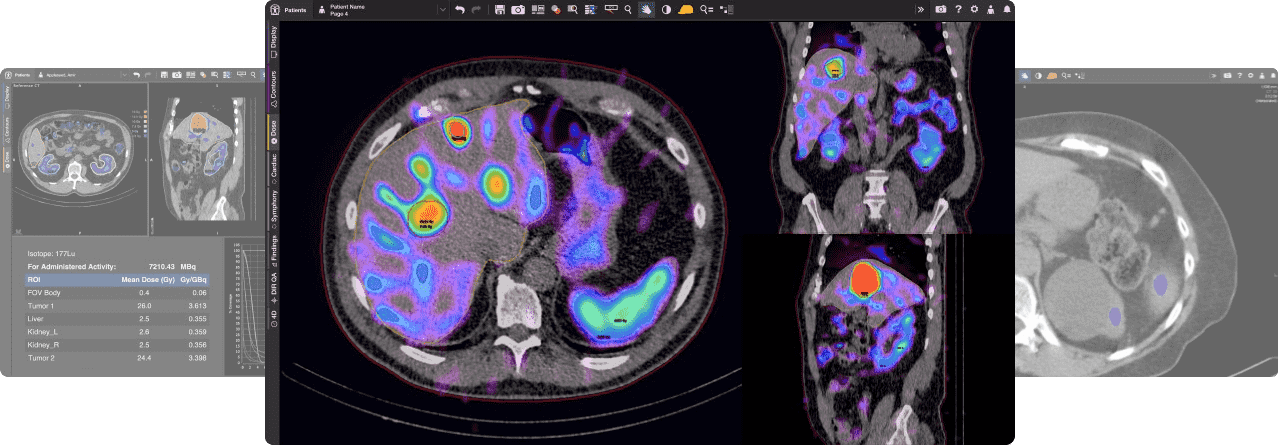Click the Kidney_L row in dose table
The image size is (1278, 445).
click(x=115, y=331)
